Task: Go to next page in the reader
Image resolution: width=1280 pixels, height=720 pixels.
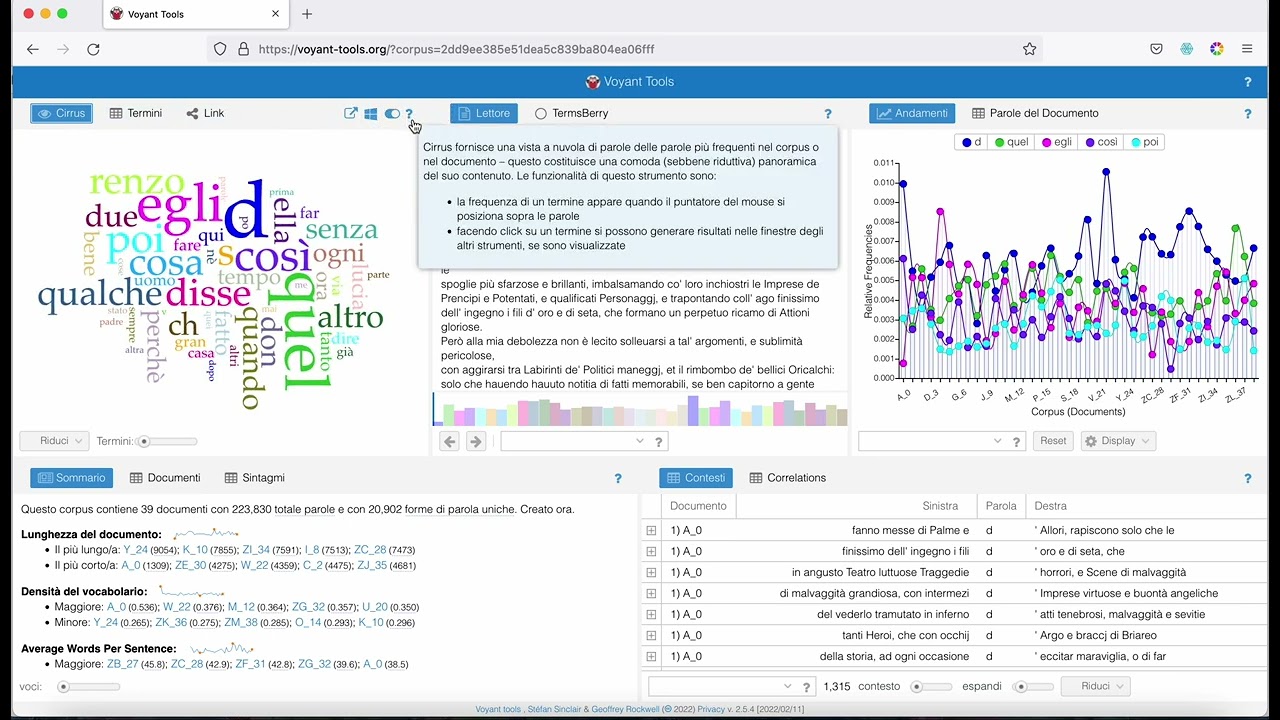Action: (x=476, y=441)
